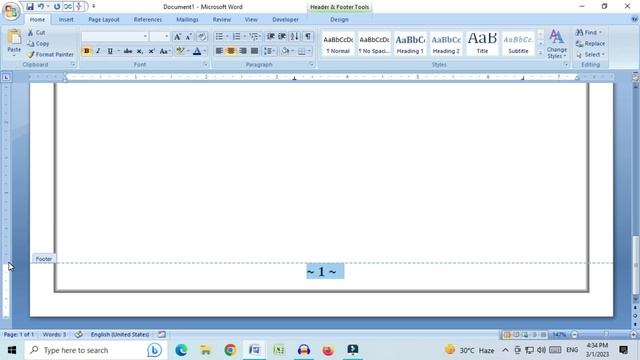Apply the font color swatch

point(197,51)
